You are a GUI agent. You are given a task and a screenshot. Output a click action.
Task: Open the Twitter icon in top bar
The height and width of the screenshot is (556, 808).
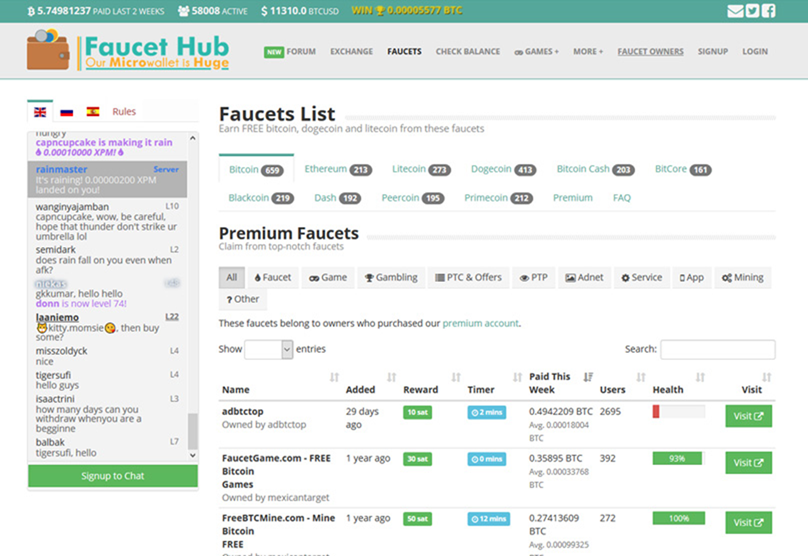752,11
